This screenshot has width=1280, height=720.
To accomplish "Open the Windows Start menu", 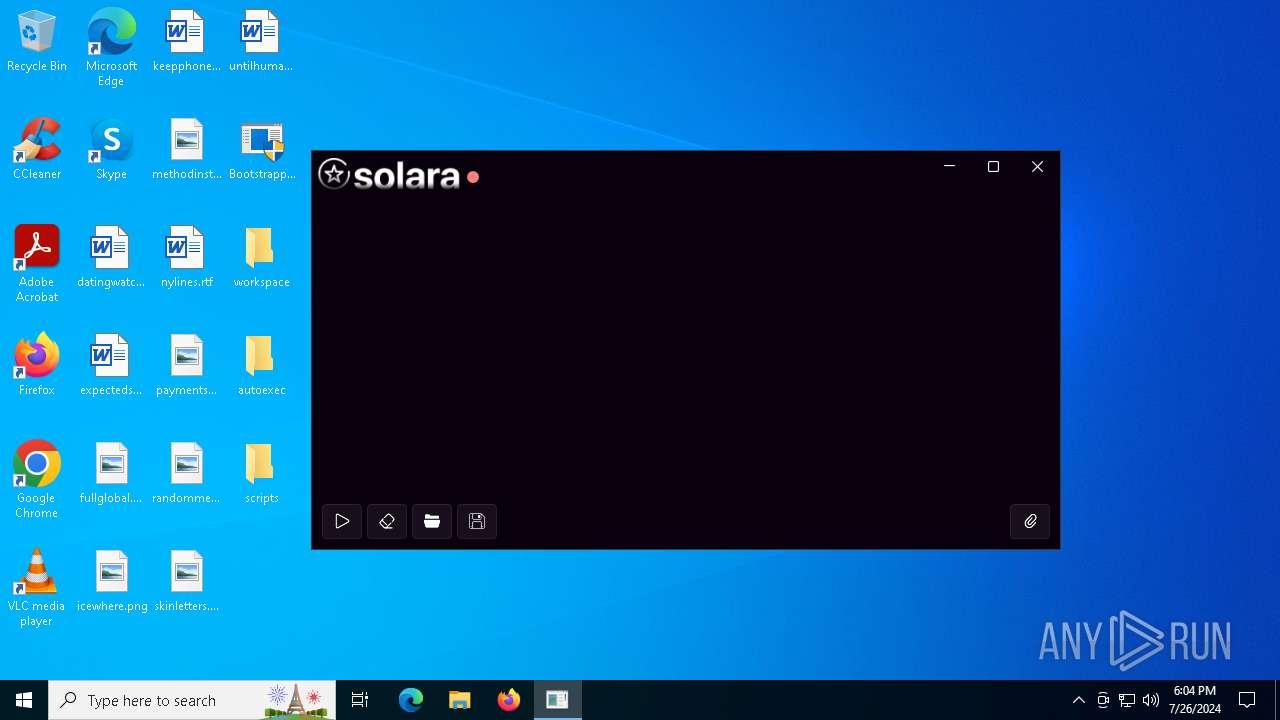I will [24, 700].
